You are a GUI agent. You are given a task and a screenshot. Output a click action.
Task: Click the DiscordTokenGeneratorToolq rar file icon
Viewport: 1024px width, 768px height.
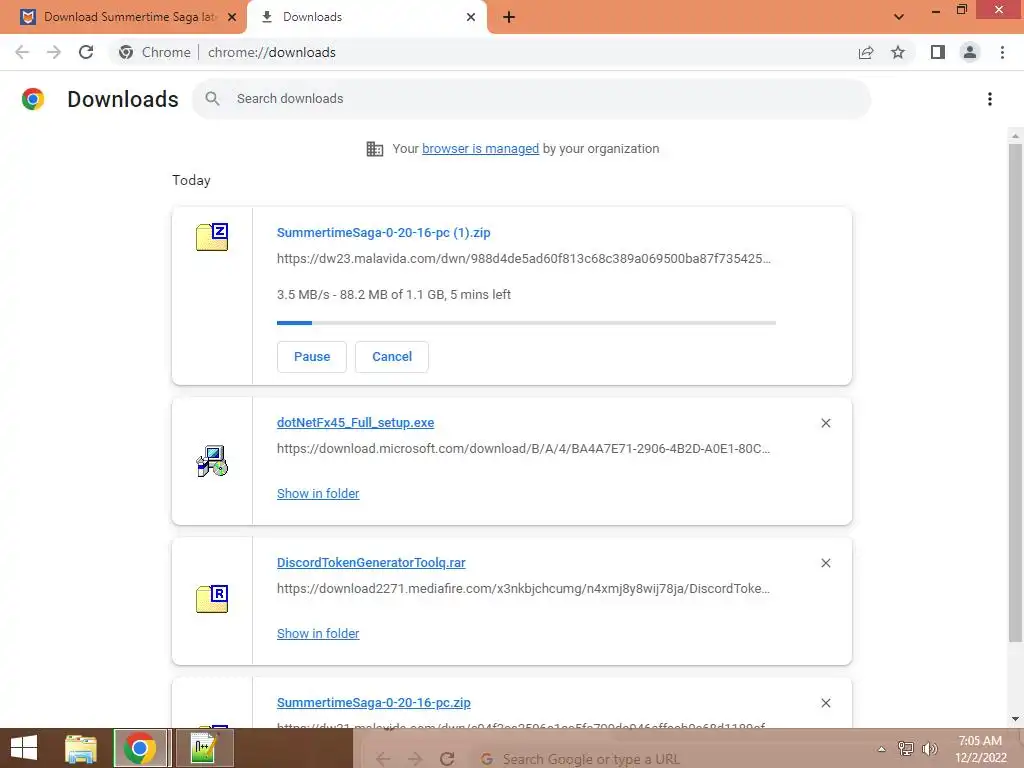pyautogui.click(x=212, y=599)
